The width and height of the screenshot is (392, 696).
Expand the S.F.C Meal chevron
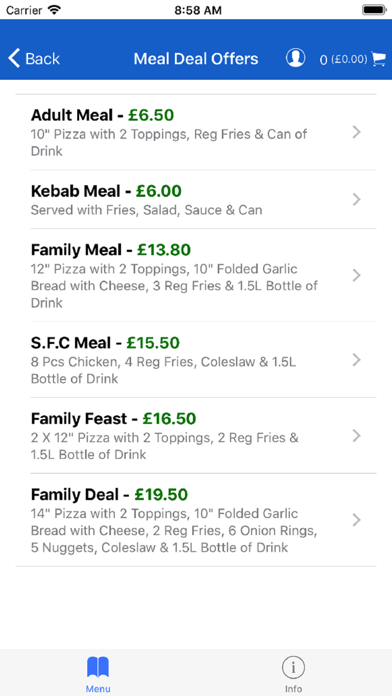point(356,360)
